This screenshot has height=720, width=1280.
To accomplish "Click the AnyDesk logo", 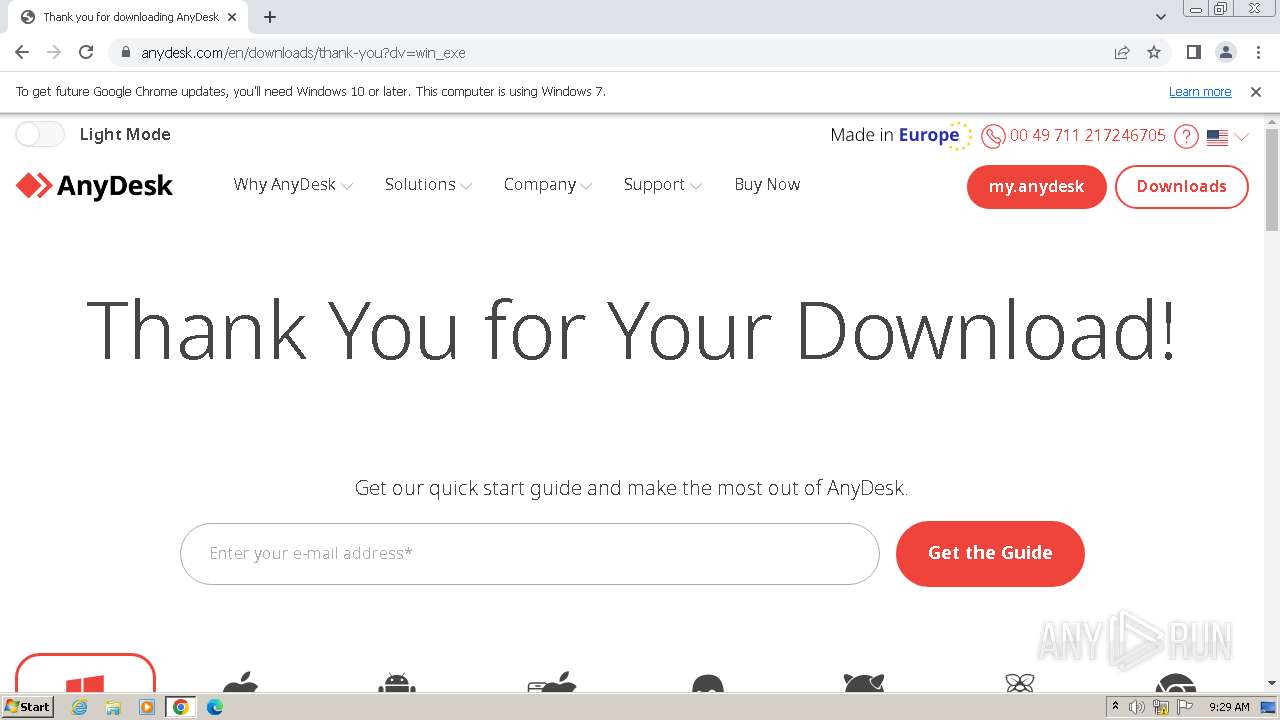I will point(95,186).
